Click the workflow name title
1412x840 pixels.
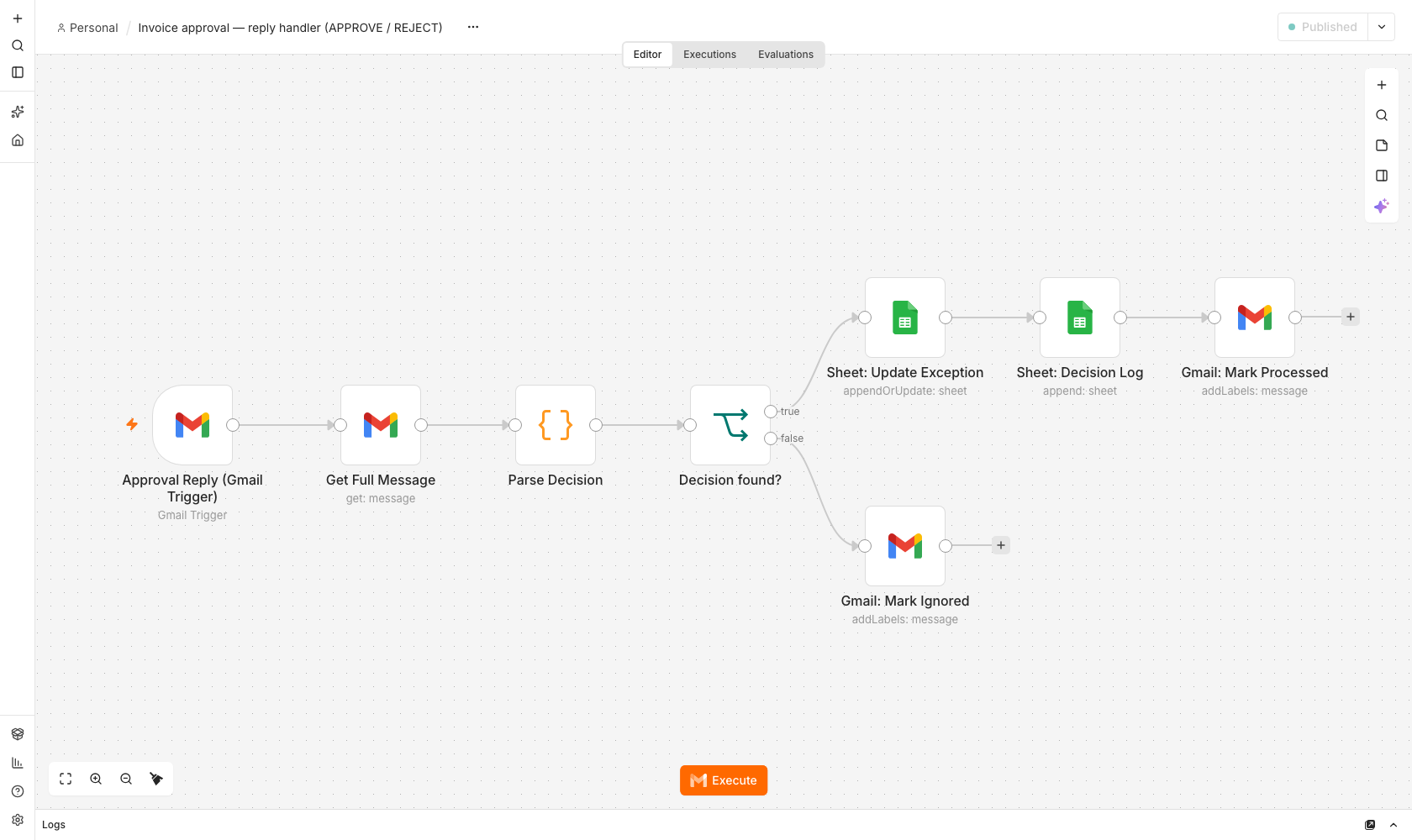click(x=290, y=28)
